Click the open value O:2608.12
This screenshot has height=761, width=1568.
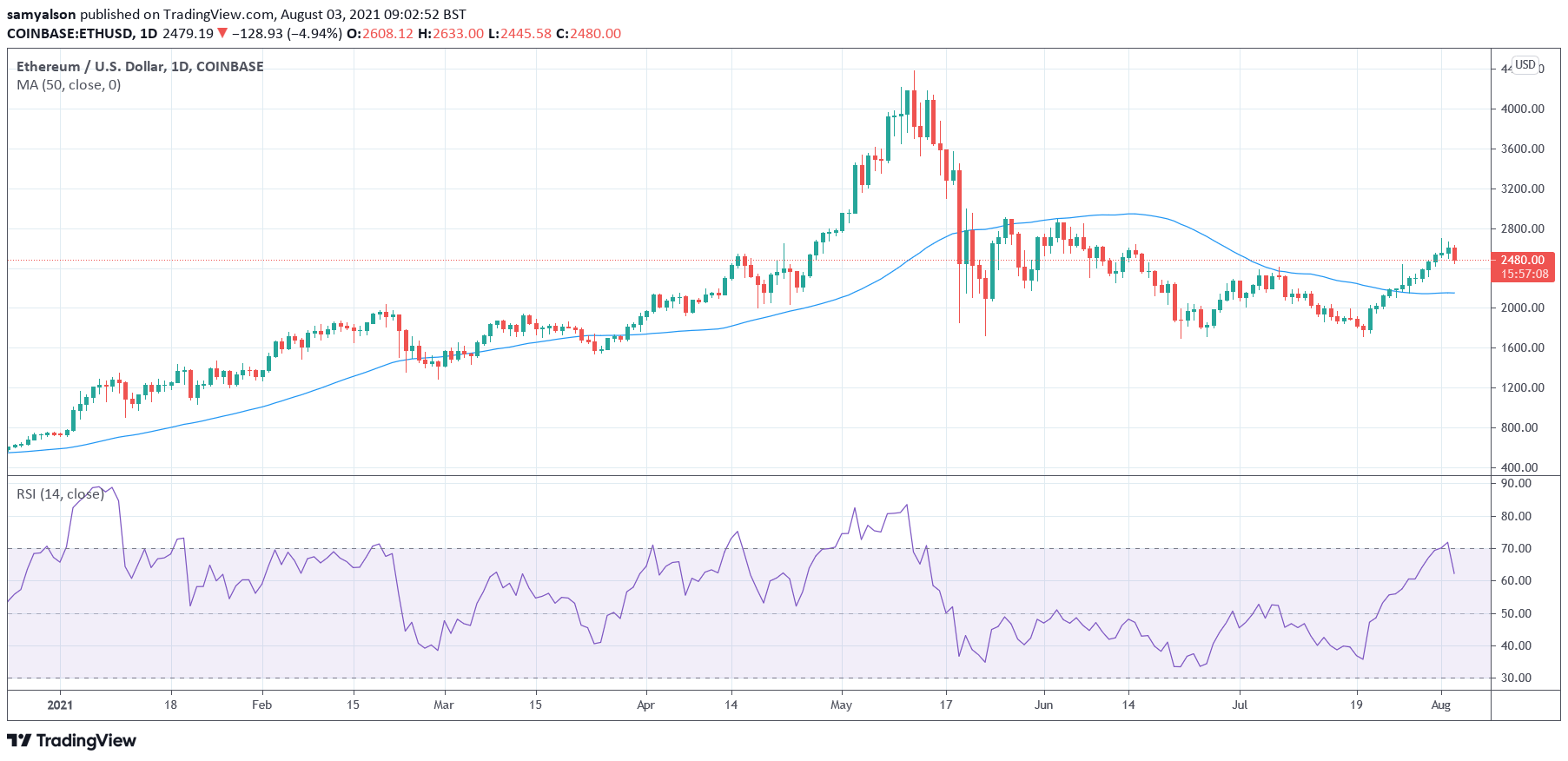point(380,34)
